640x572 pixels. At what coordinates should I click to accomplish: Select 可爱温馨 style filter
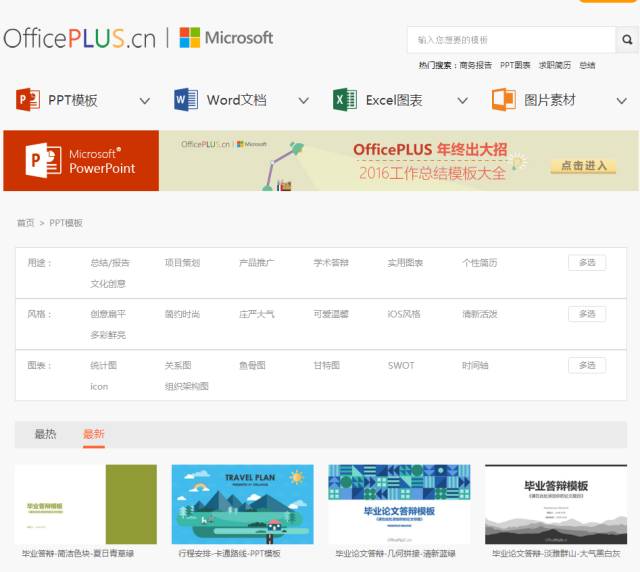pos(331,314)
